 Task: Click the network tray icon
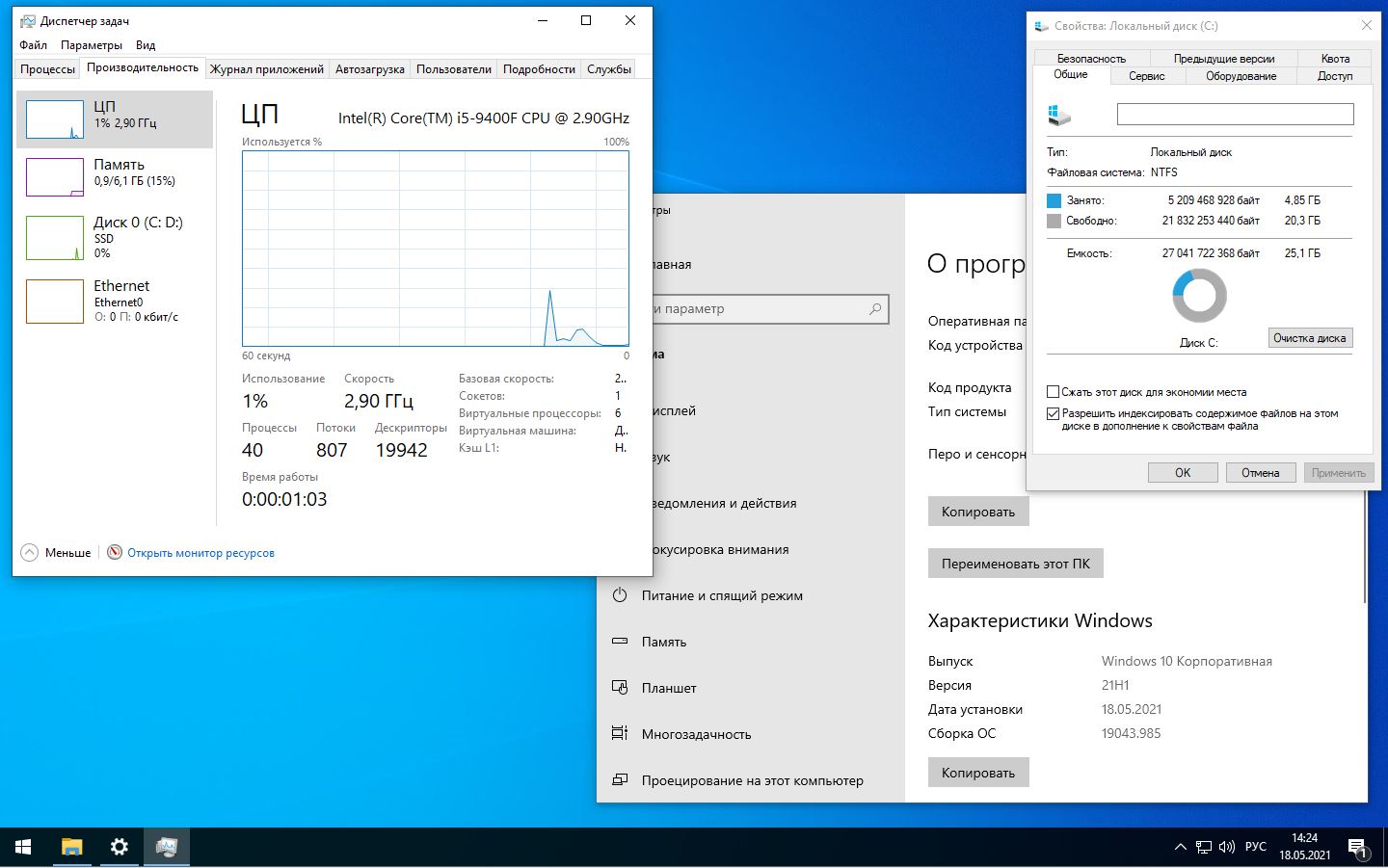[1203, 847]
